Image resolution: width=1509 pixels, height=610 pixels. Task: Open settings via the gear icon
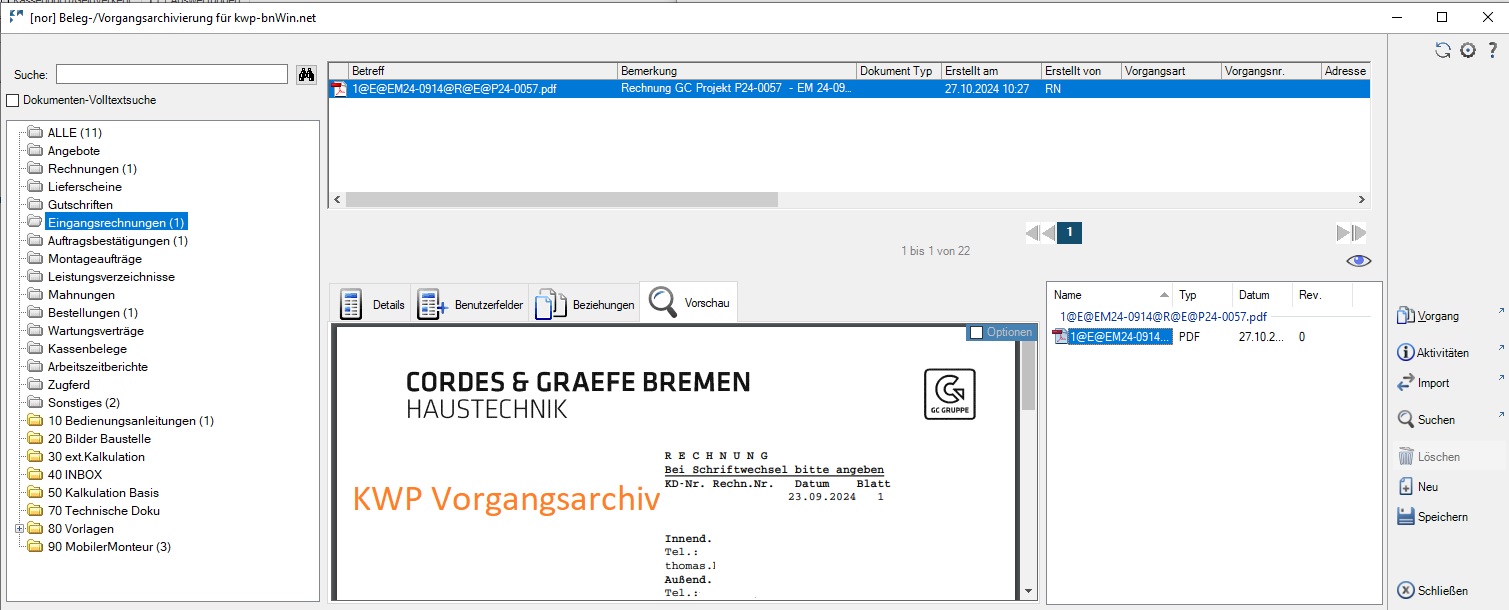point(1468,50)
